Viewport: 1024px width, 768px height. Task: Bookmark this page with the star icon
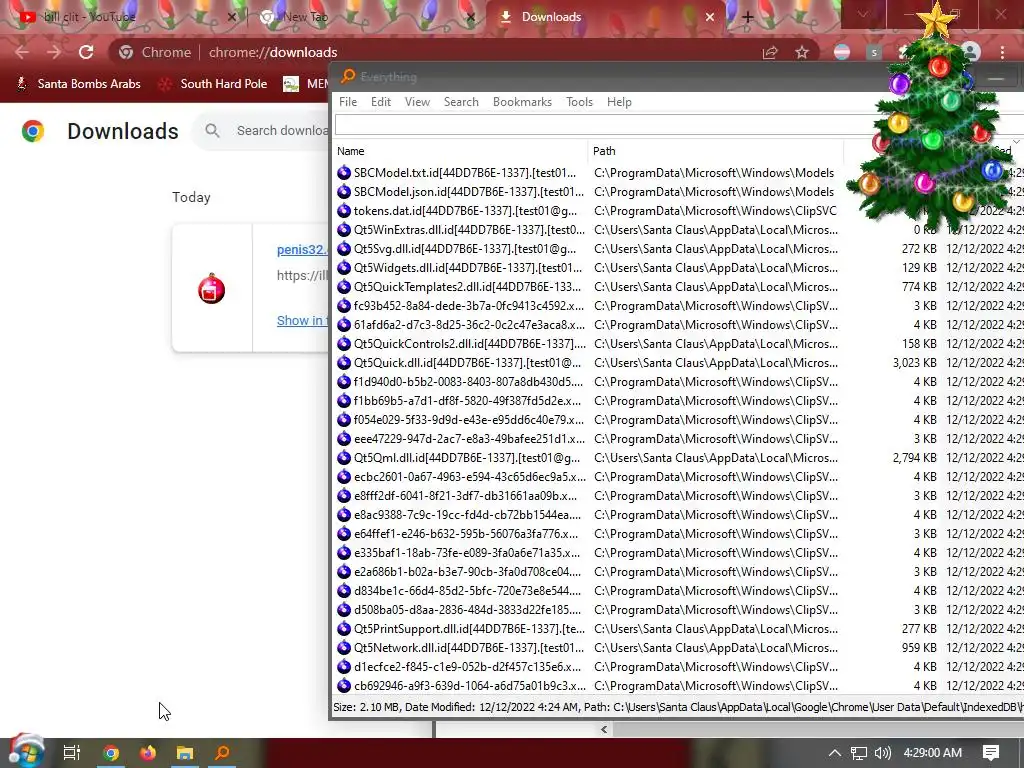802,52
